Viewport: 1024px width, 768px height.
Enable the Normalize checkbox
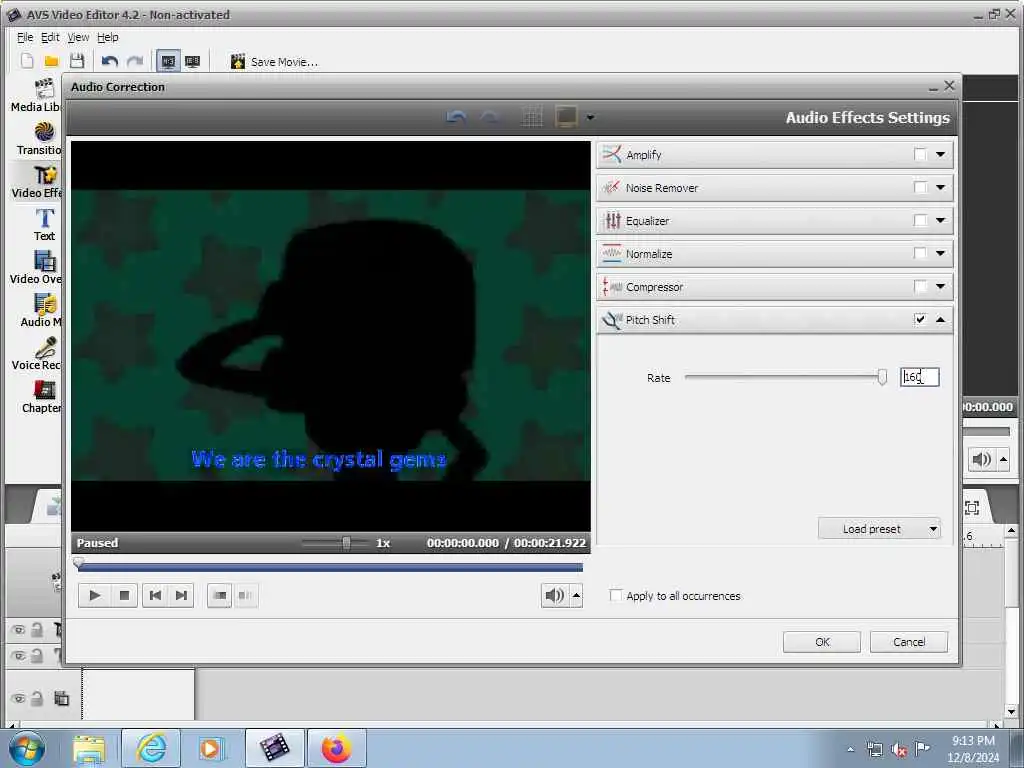click(x=920, y=253)
